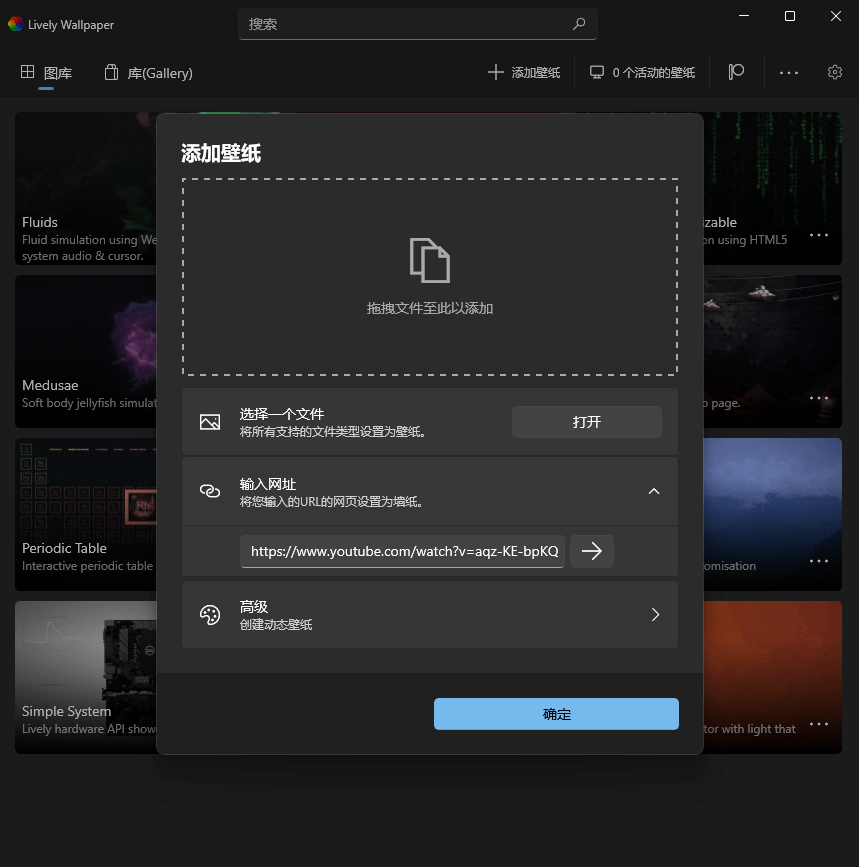Viewport: 859px width, 867px height.
Task: Confirm the dialog with 确定
Action: [555, 713]
